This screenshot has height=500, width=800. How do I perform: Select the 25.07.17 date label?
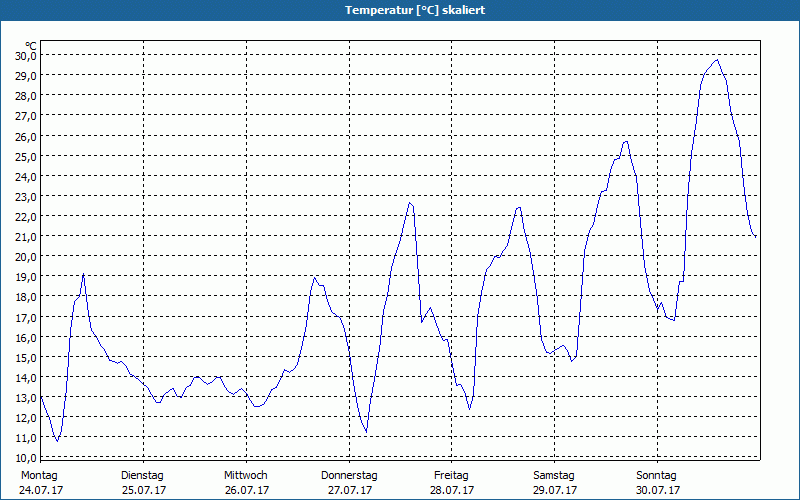[144, 490]
